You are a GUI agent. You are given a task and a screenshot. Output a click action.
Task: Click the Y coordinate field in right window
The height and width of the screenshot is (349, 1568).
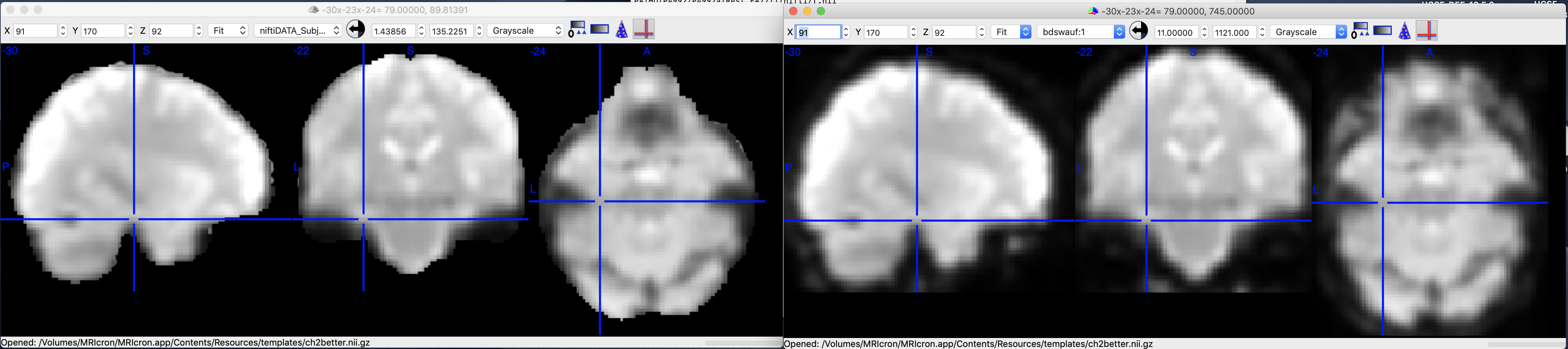coord(886,32)
